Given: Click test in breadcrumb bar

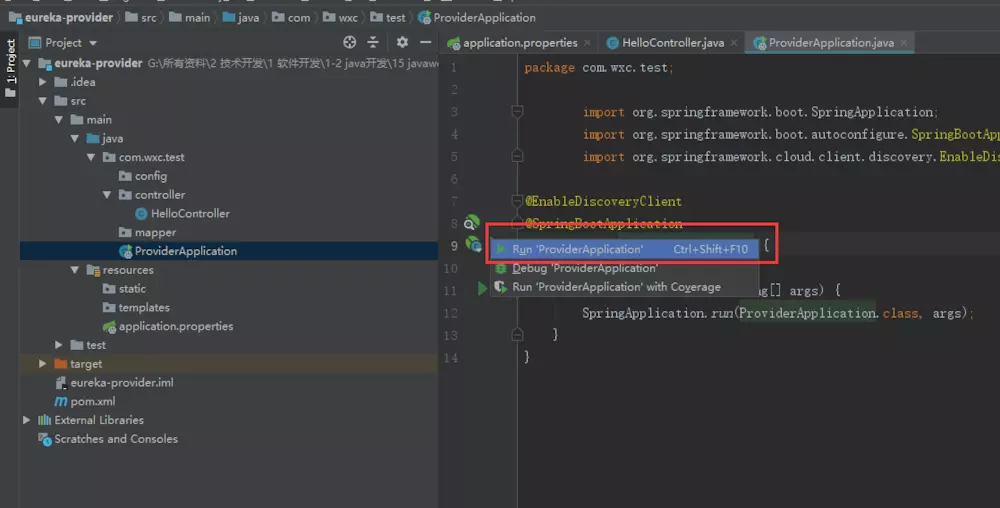Looking at the screenshot, I should coord(388,17).
